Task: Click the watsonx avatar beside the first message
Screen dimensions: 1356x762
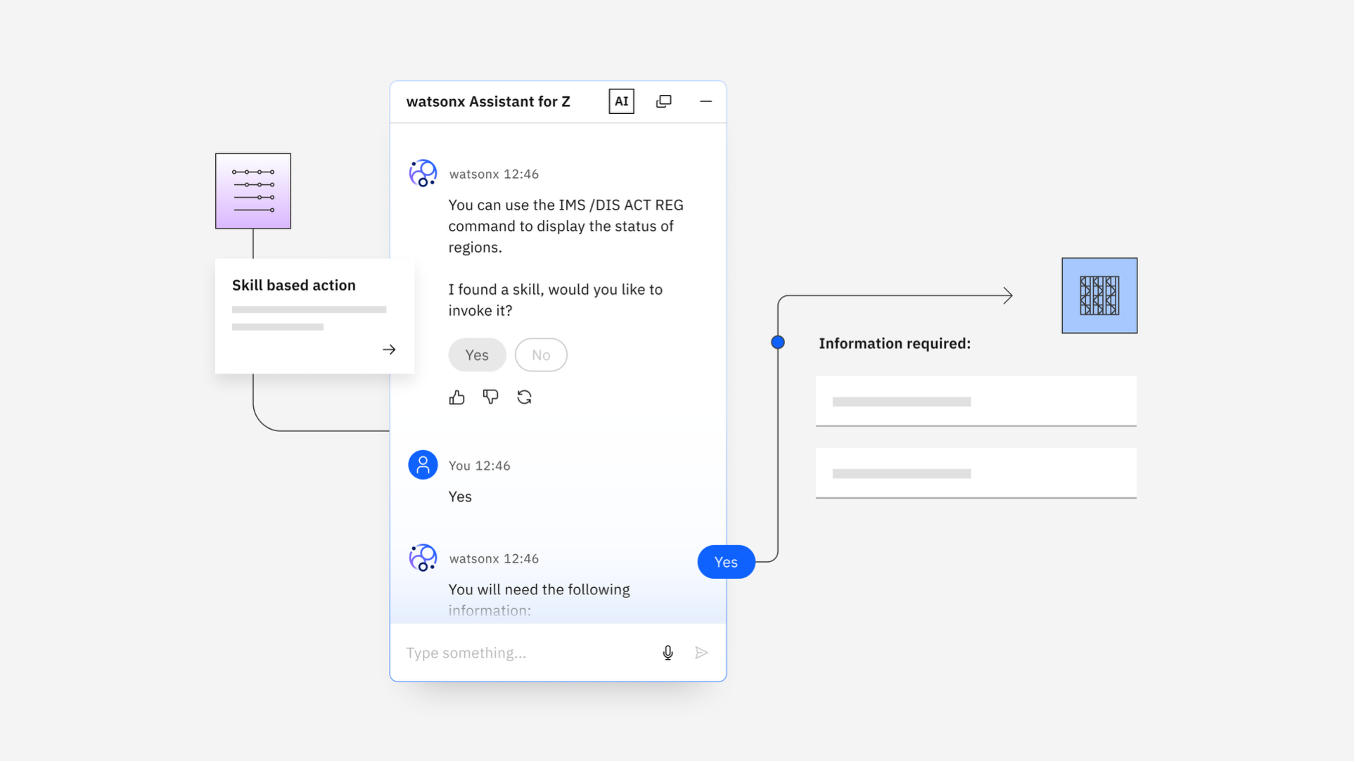Action: point(422,172)
